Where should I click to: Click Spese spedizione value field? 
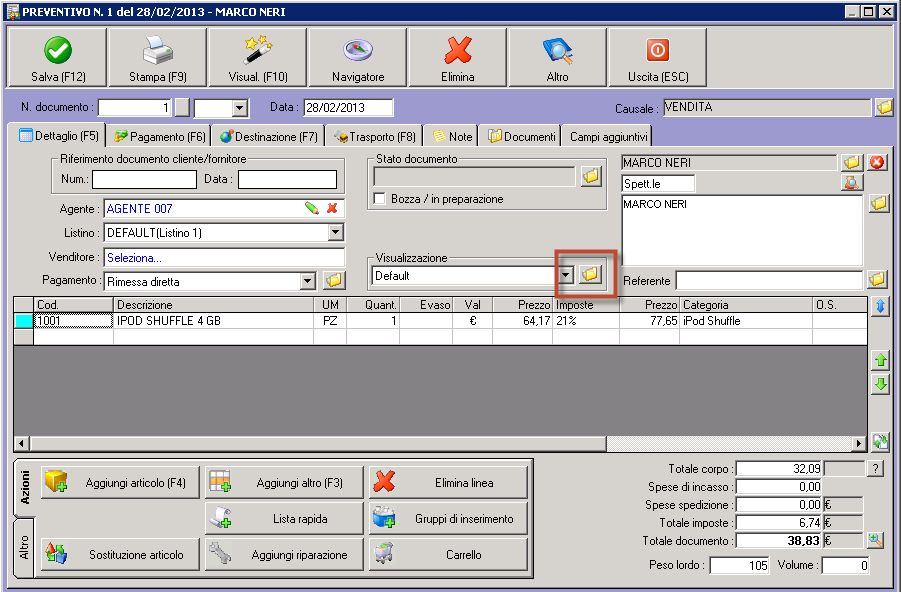pyautogui.click(x=779, y=505)
